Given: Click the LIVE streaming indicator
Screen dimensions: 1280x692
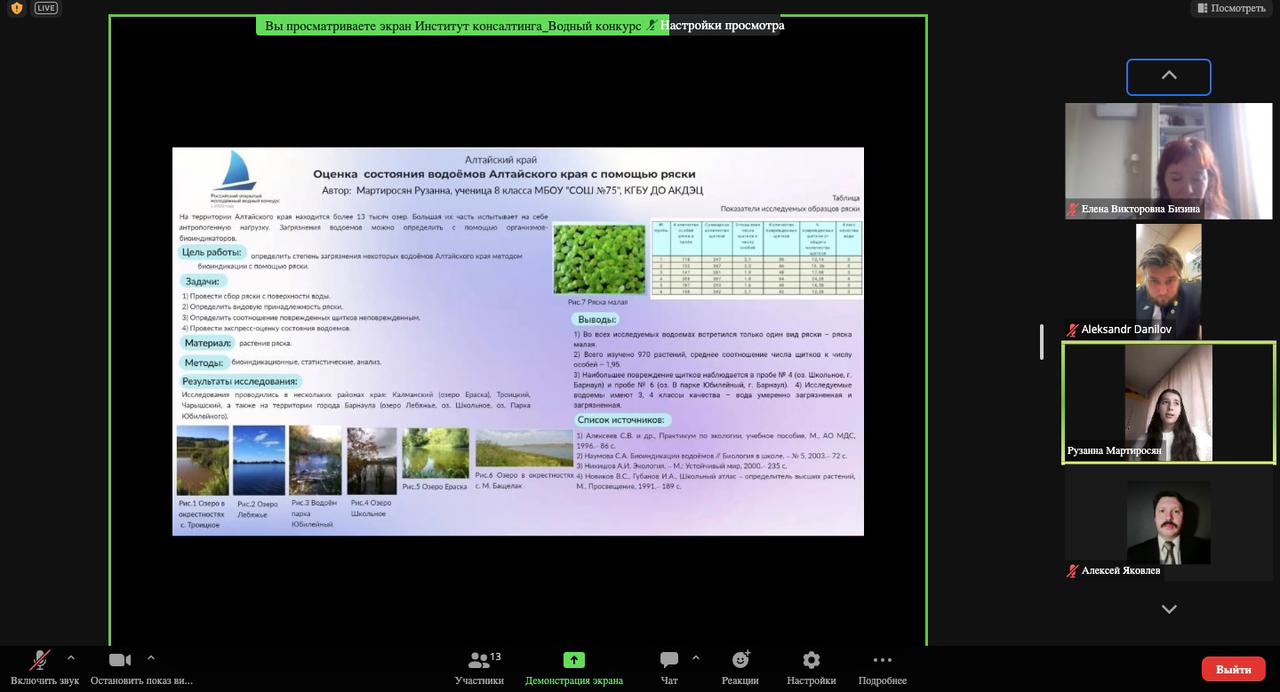Looking at the screenshot, I should pos(46,8).
